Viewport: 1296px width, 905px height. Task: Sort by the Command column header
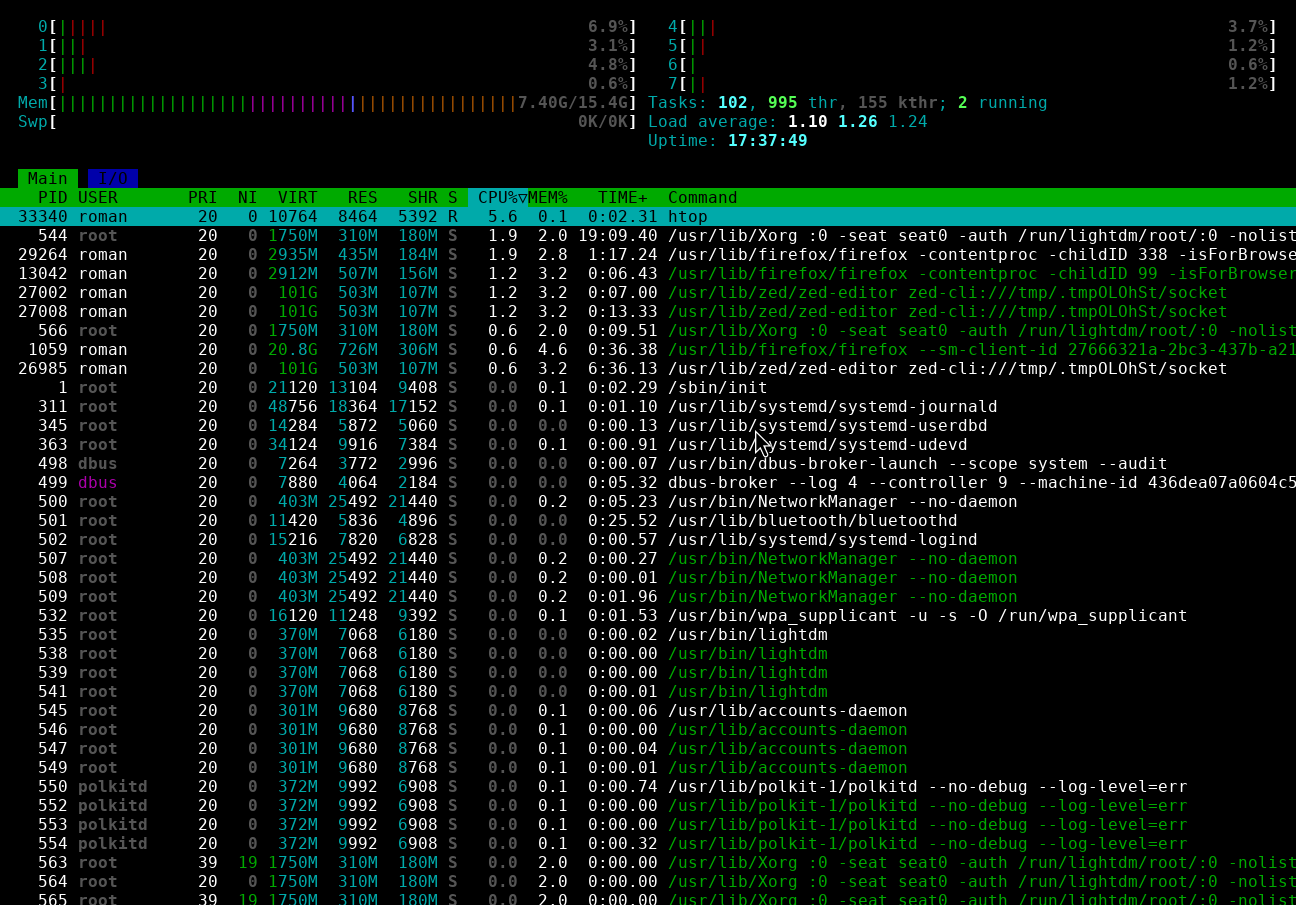click(702, 198)
